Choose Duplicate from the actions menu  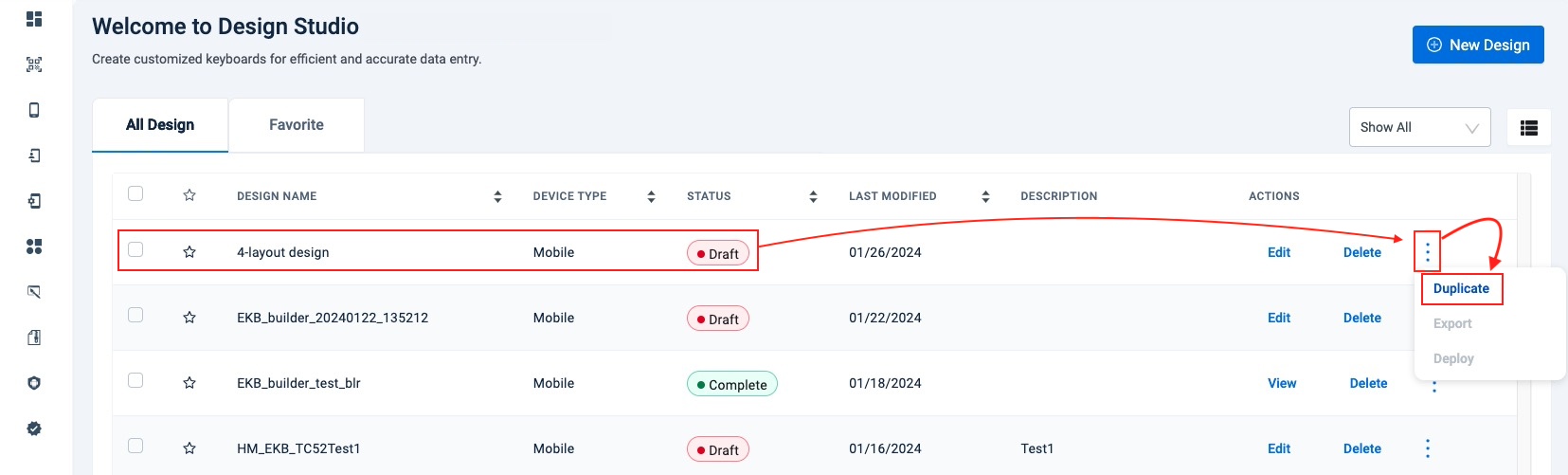(x=1460, y=288)
